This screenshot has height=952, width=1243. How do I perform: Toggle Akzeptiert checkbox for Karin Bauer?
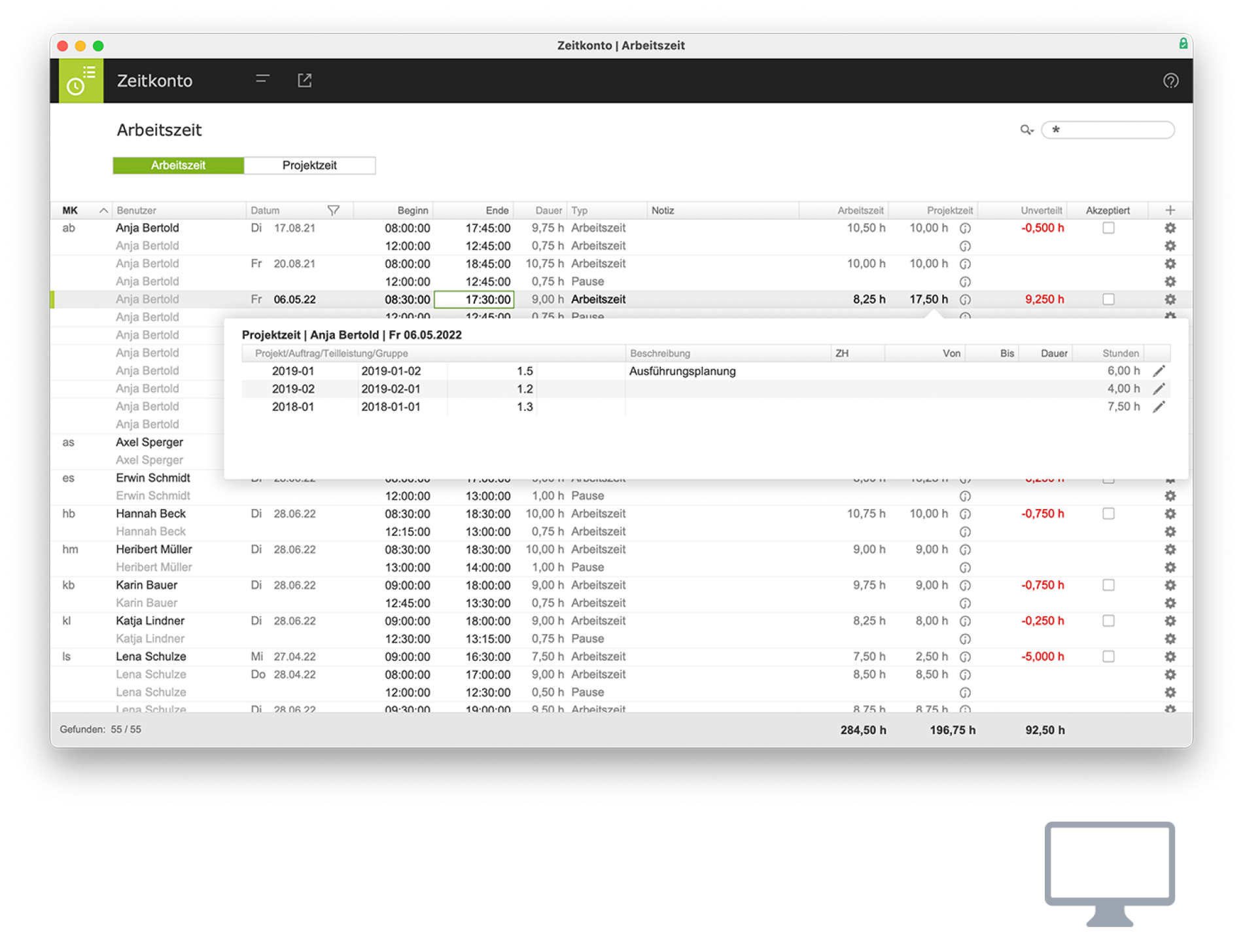tap(1108, 585)
